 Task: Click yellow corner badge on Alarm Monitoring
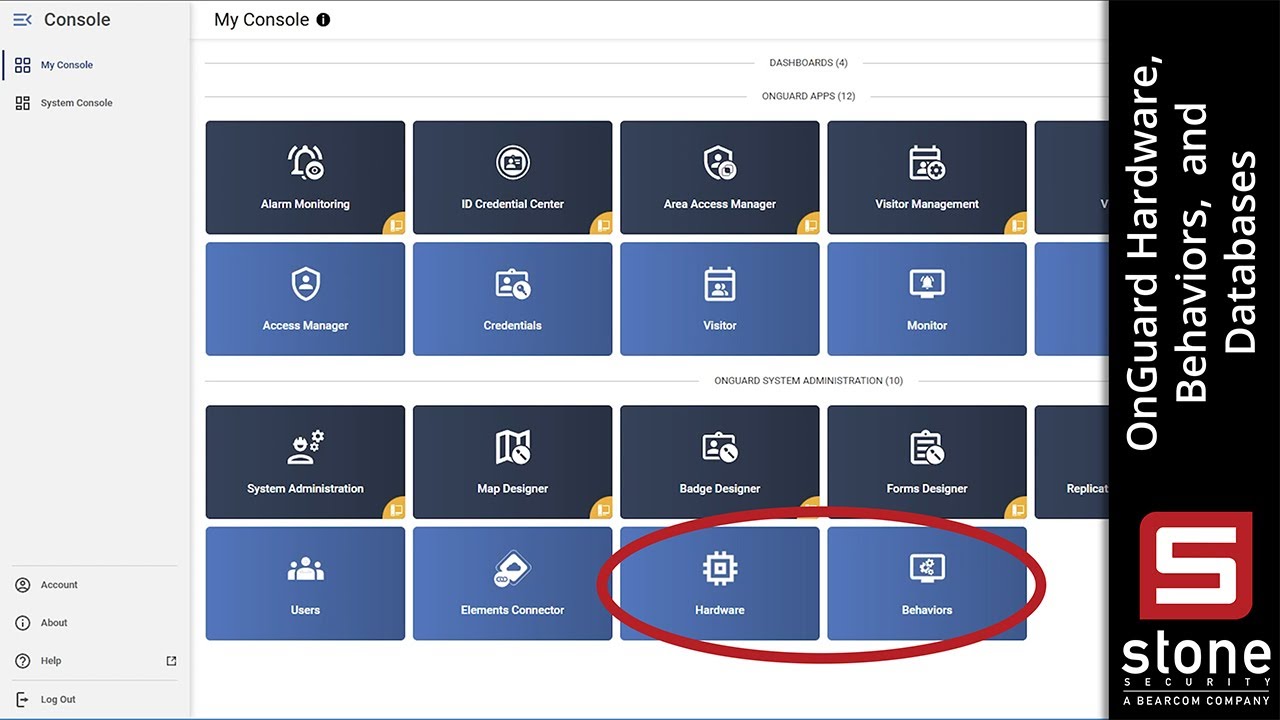(395, 225)
